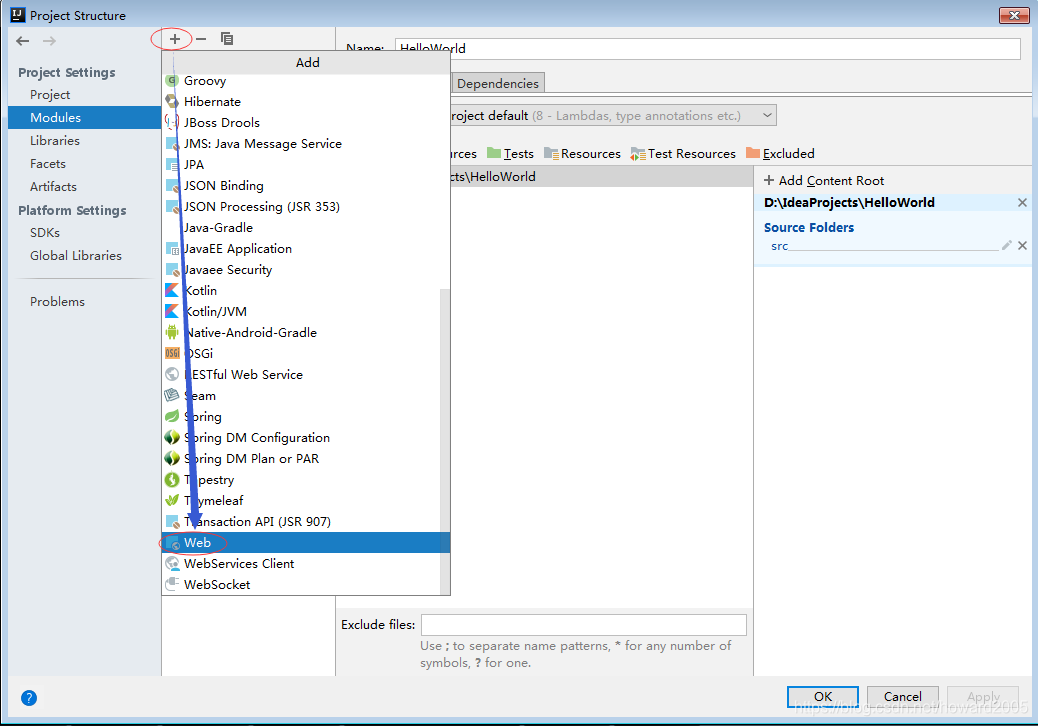1038x726 pixels.
Task: Choose Transaction API (JSR 907) entry
Action: point(302,522)
